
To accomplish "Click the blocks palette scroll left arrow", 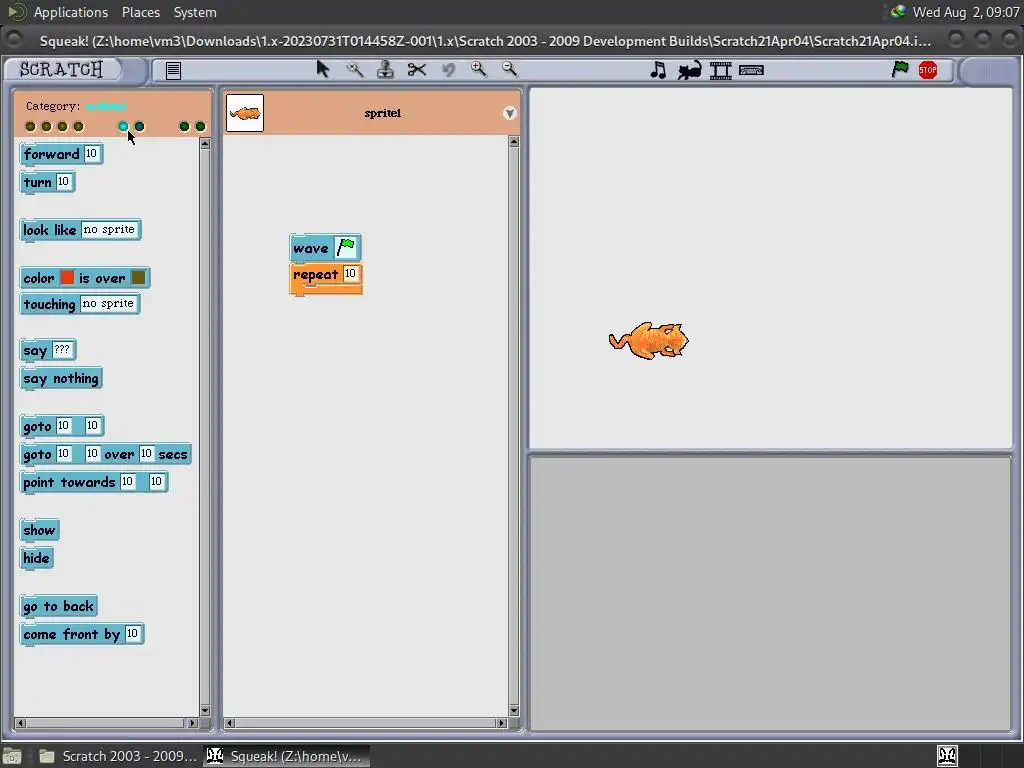I will point(20,723).
